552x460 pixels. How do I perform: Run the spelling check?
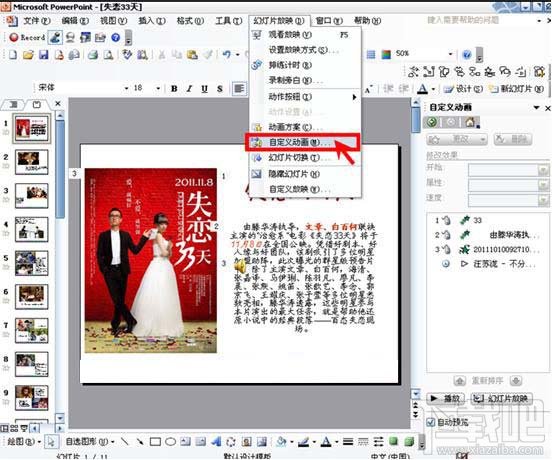point(127,55)
